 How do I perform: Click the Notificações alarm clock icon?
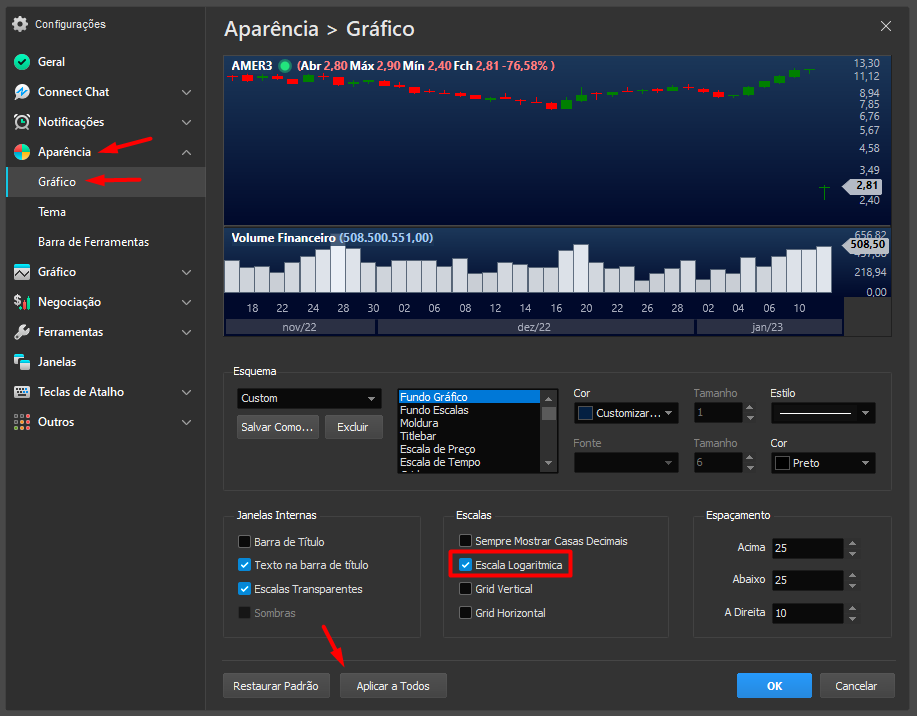point(22,122)
